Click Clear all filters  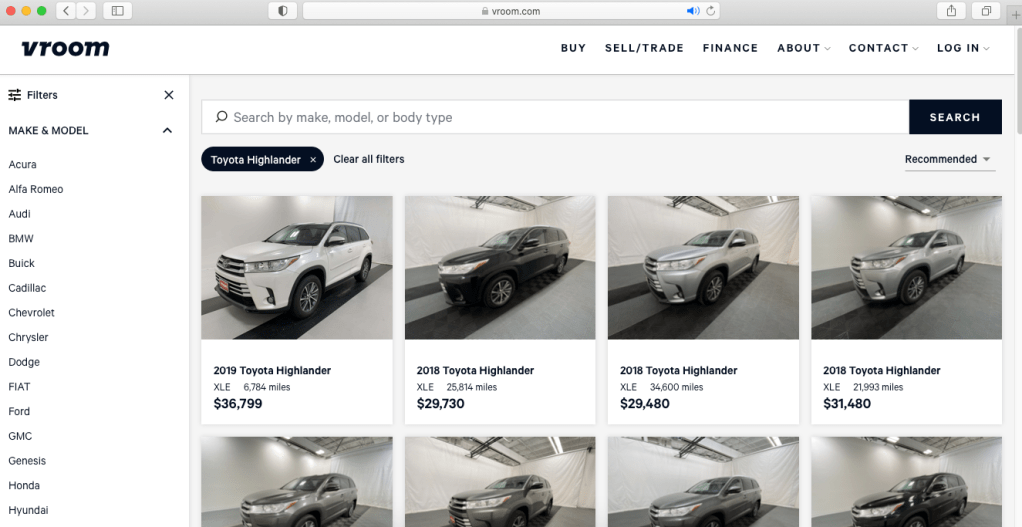369,159
